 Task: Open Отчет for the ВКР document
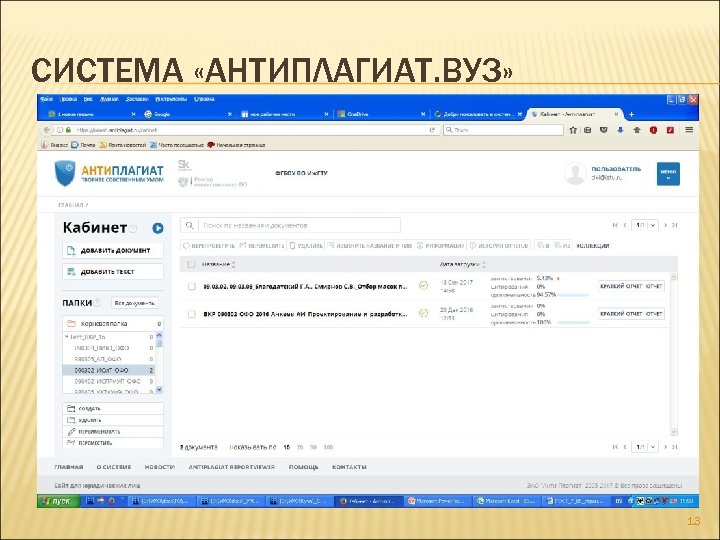point(654,314)
